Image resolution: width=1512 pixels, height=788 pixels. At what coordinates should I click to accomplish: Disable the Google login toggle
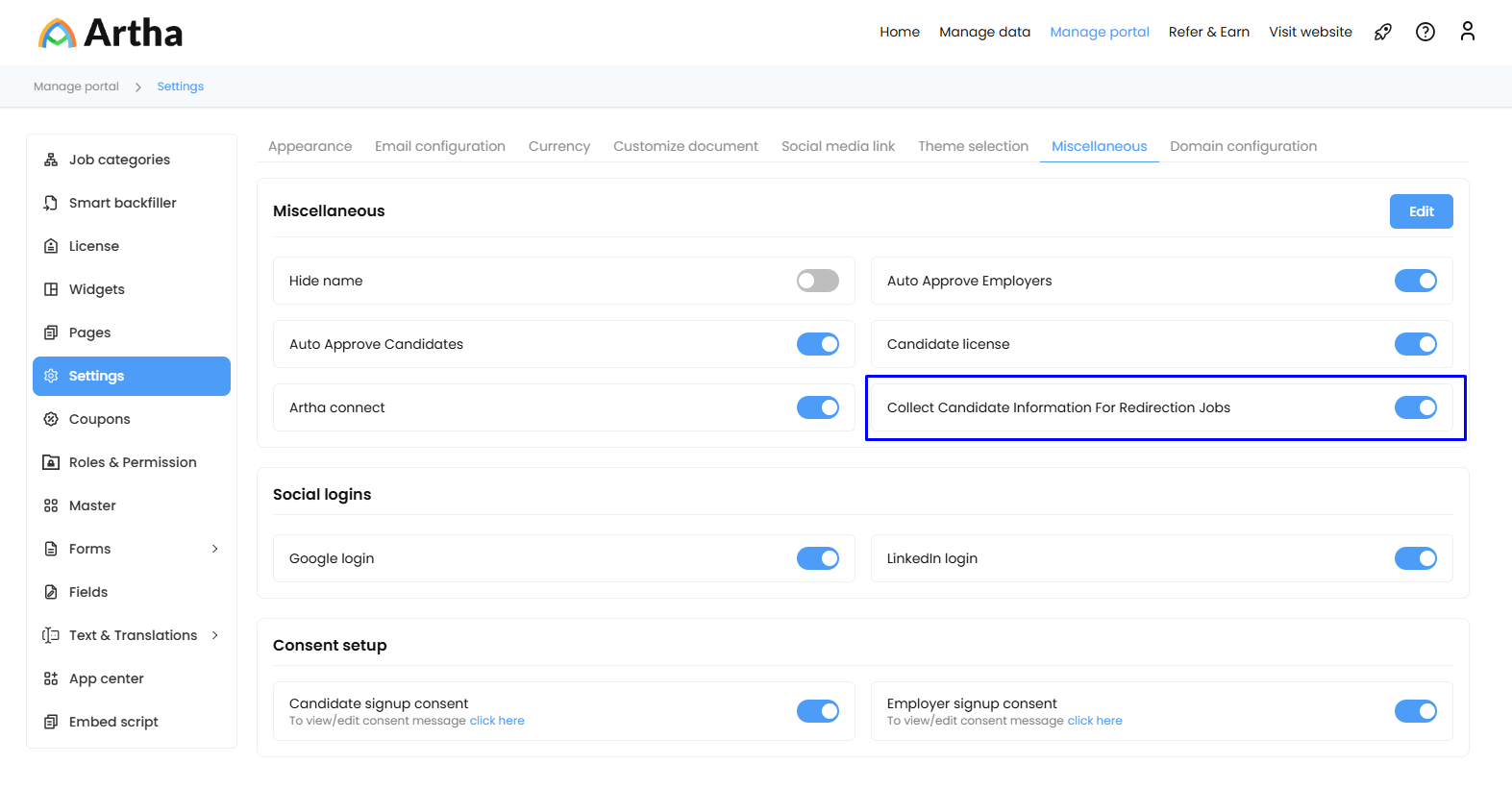coord(817,558)
